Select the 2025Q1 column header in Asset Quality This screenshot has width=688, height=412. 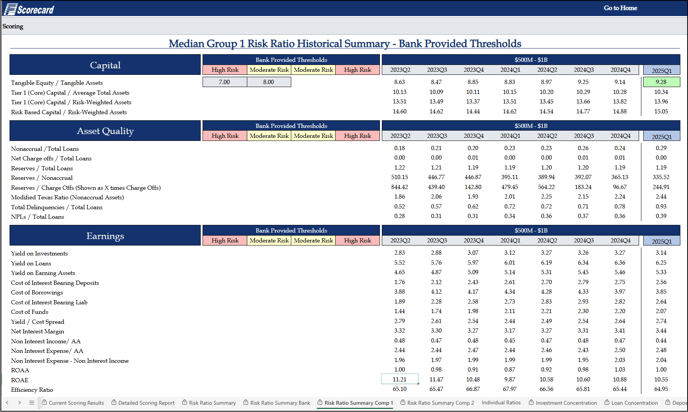click(x=661, y=136)
